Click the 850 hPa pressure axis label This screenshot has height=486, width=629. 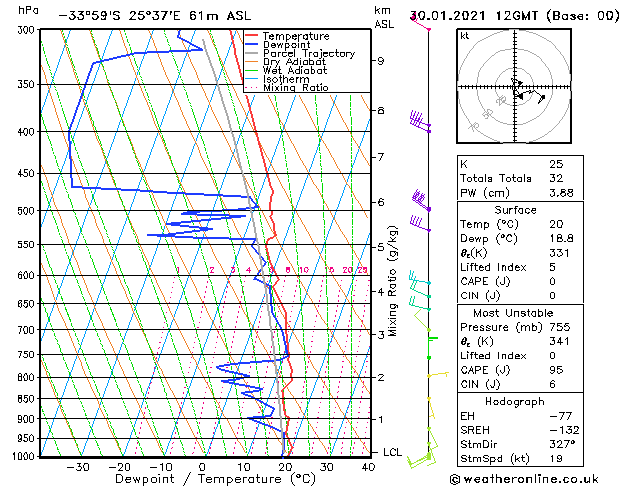tap(28, 399)
